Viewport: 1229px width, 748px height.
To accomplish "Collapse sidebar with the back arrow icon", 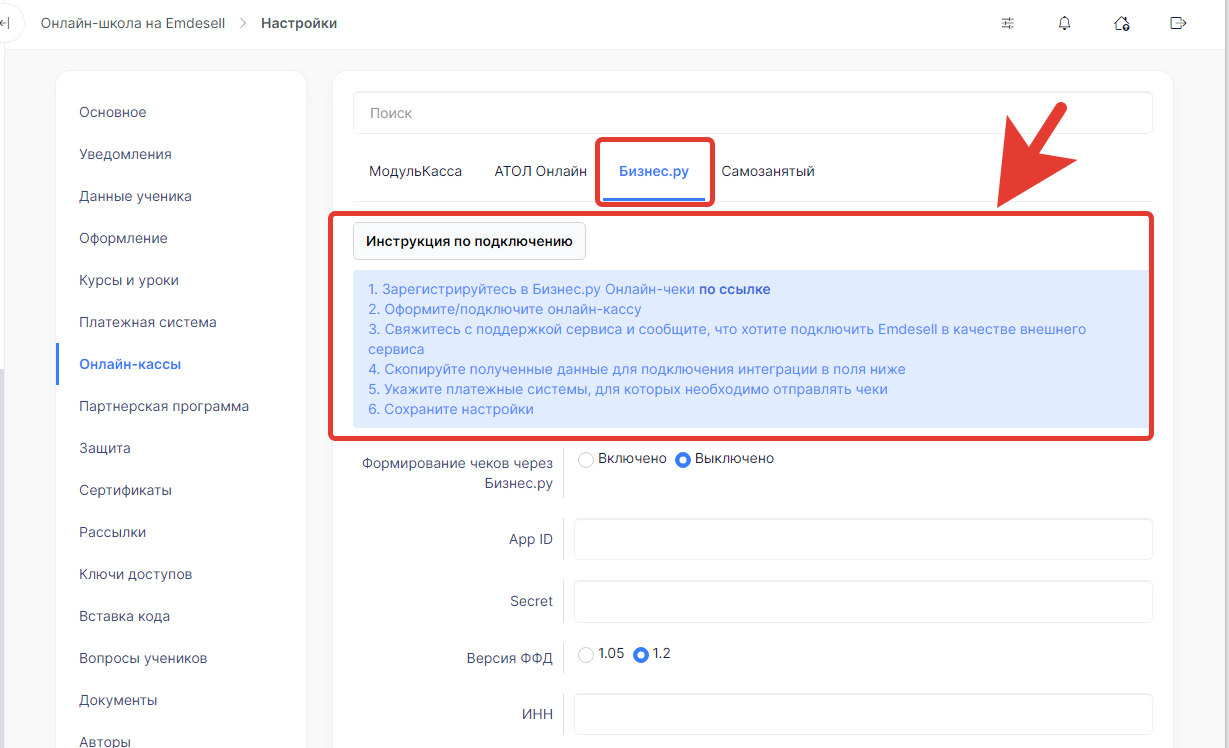I will click(x=5, y=23).
